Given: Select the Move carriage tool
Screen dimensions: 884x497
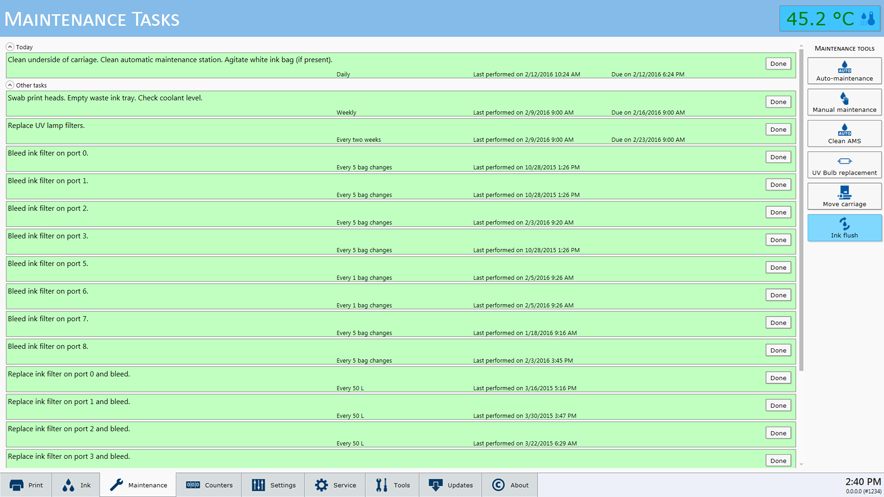Looking at the screenshot, I should (844, 196).
